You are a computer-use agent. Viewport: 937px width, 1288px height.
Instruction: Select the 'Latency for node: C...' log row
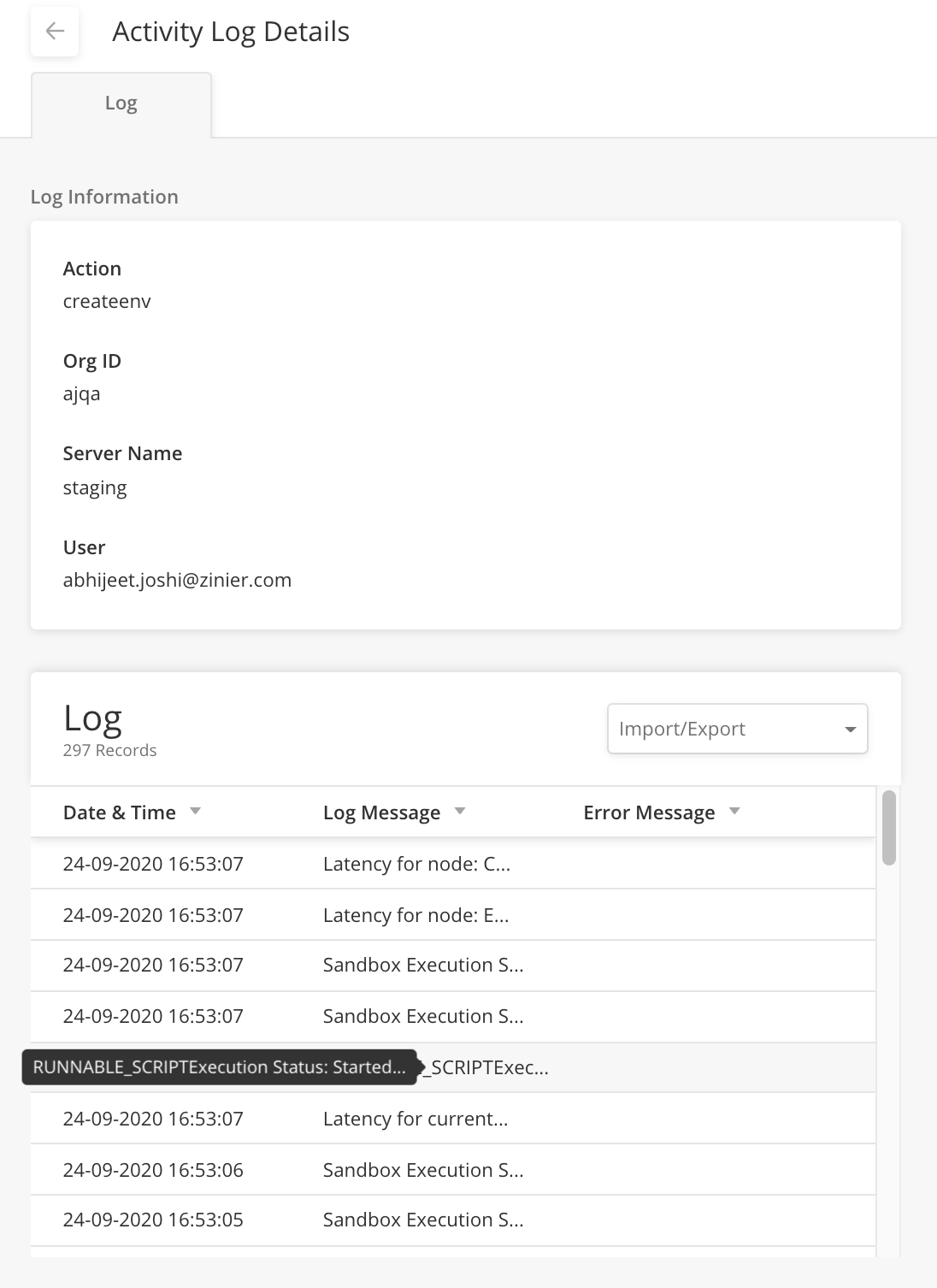click(453, 864)
